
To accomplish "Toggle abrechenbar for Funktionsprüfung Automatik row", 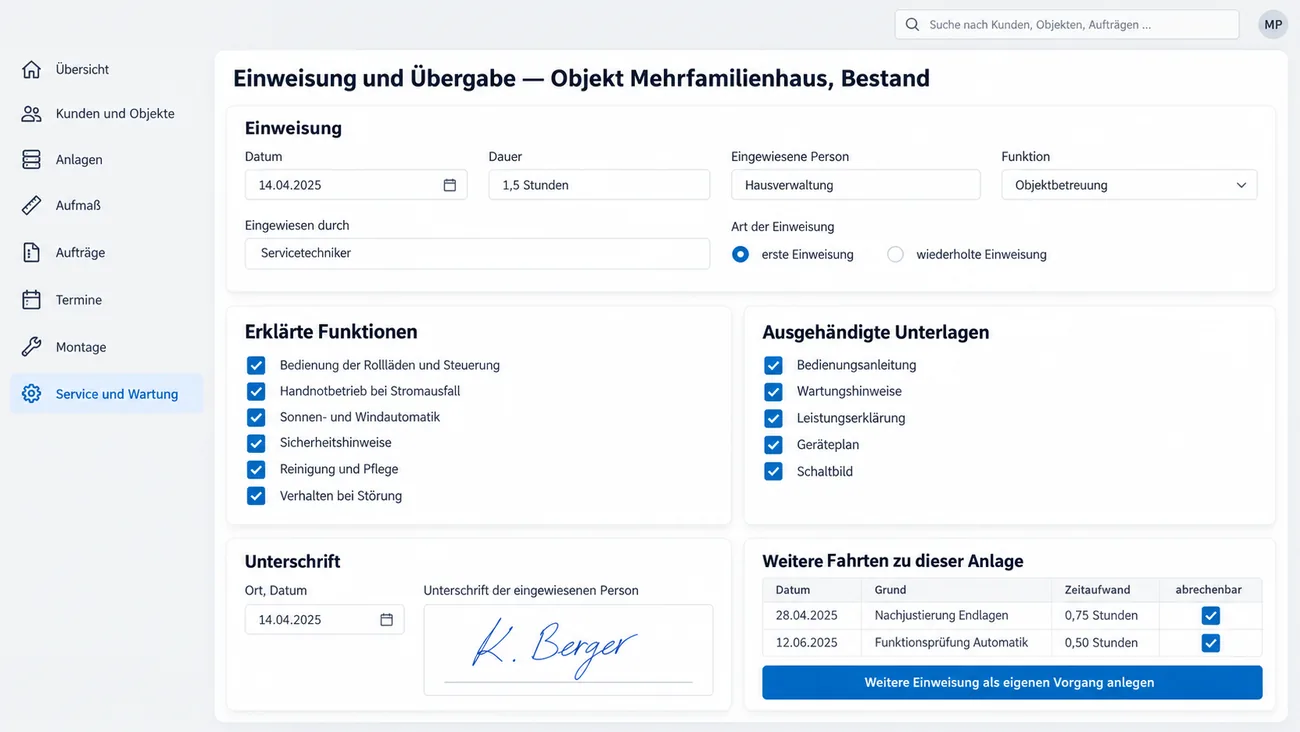I will pyautogui.click(x=1210, y=643).
